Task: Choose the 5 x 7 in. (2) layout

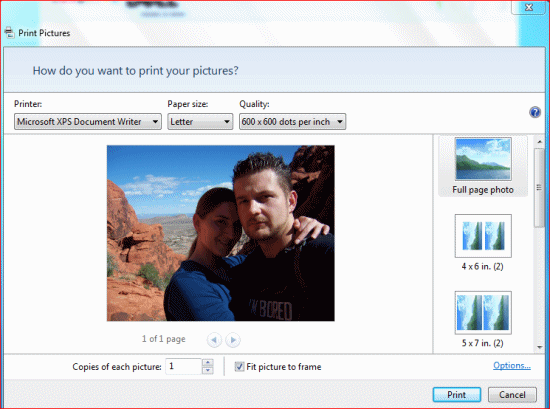Action: 483,319
